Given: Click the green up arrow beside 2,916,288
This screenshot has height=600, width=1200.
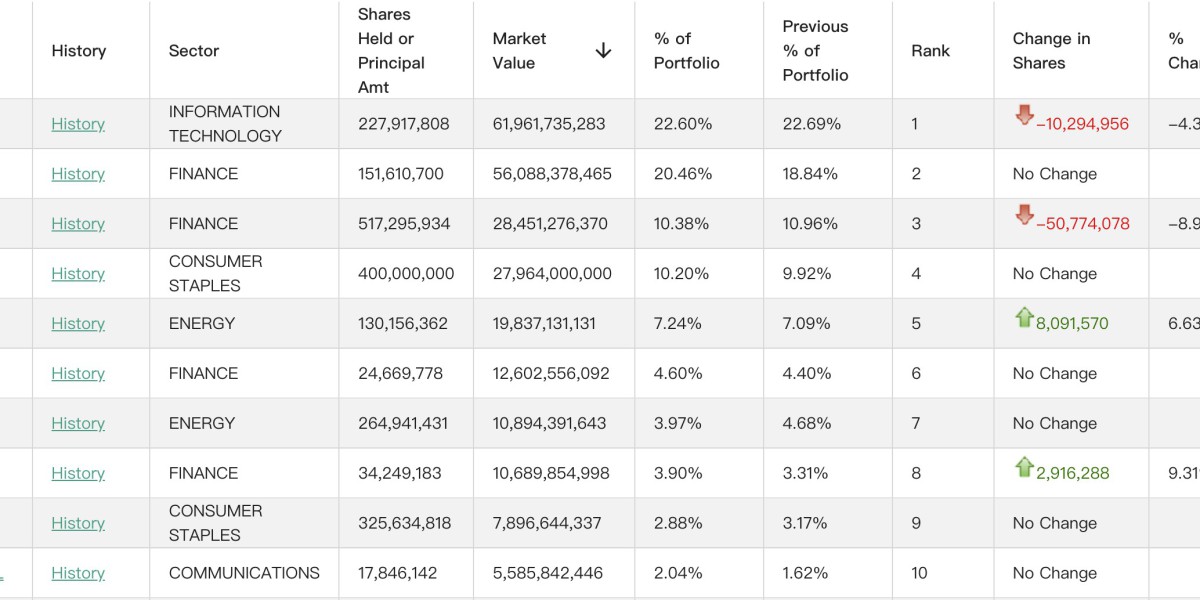Looking at the screenshot, I should click(1024, 467).
